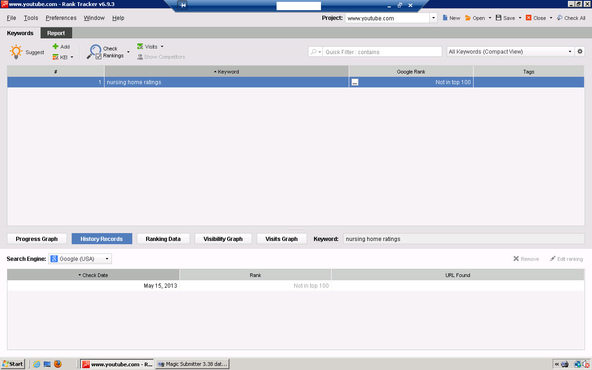Screen dimensions: 592x370
Task: Click into the Quick Filter field
Action: pyautogui.click(x=382, y=52)
